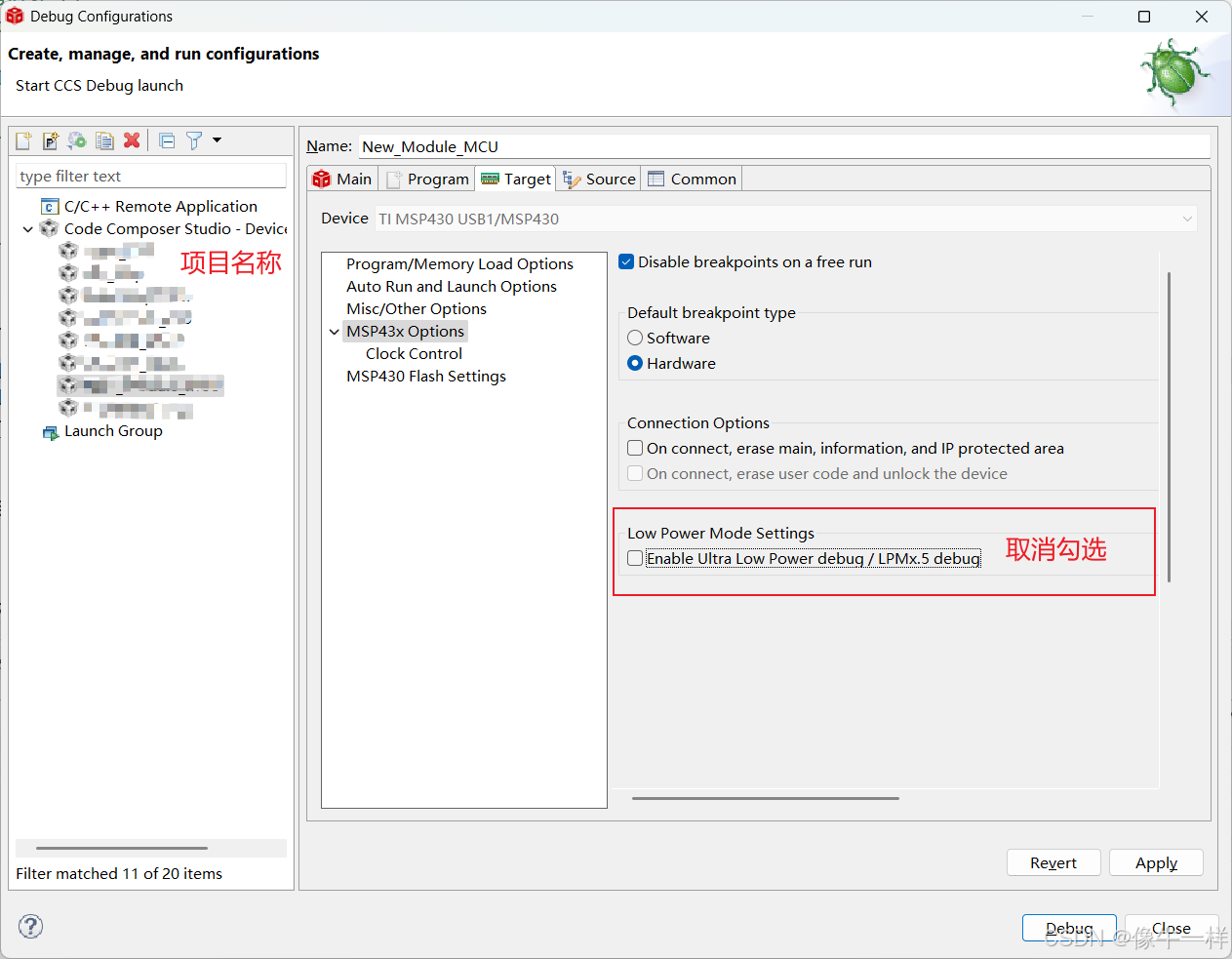The width and height of the screenshot is (1232, 959).
Task: Click the options panel horizontal scrollbar
Action: (766, 798)
